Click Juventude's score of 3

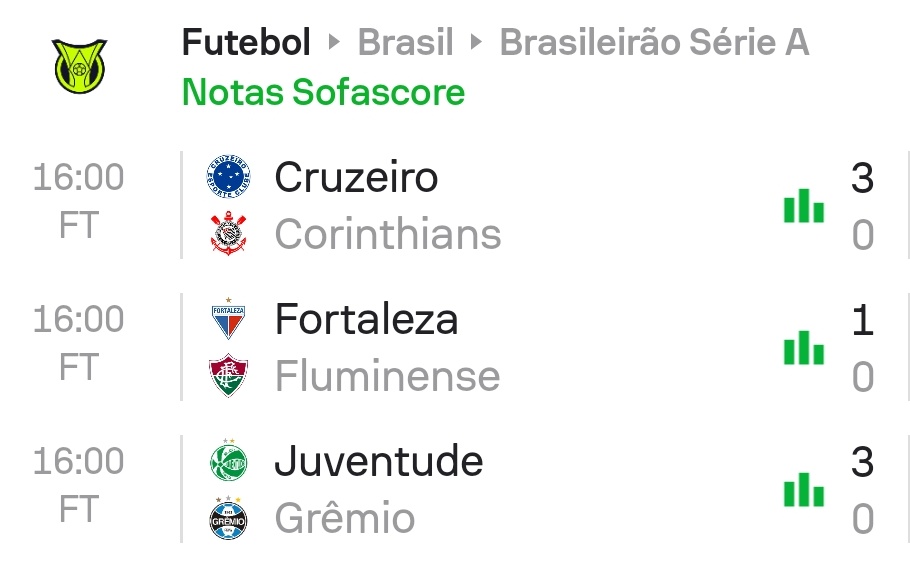tap(862, 462)
